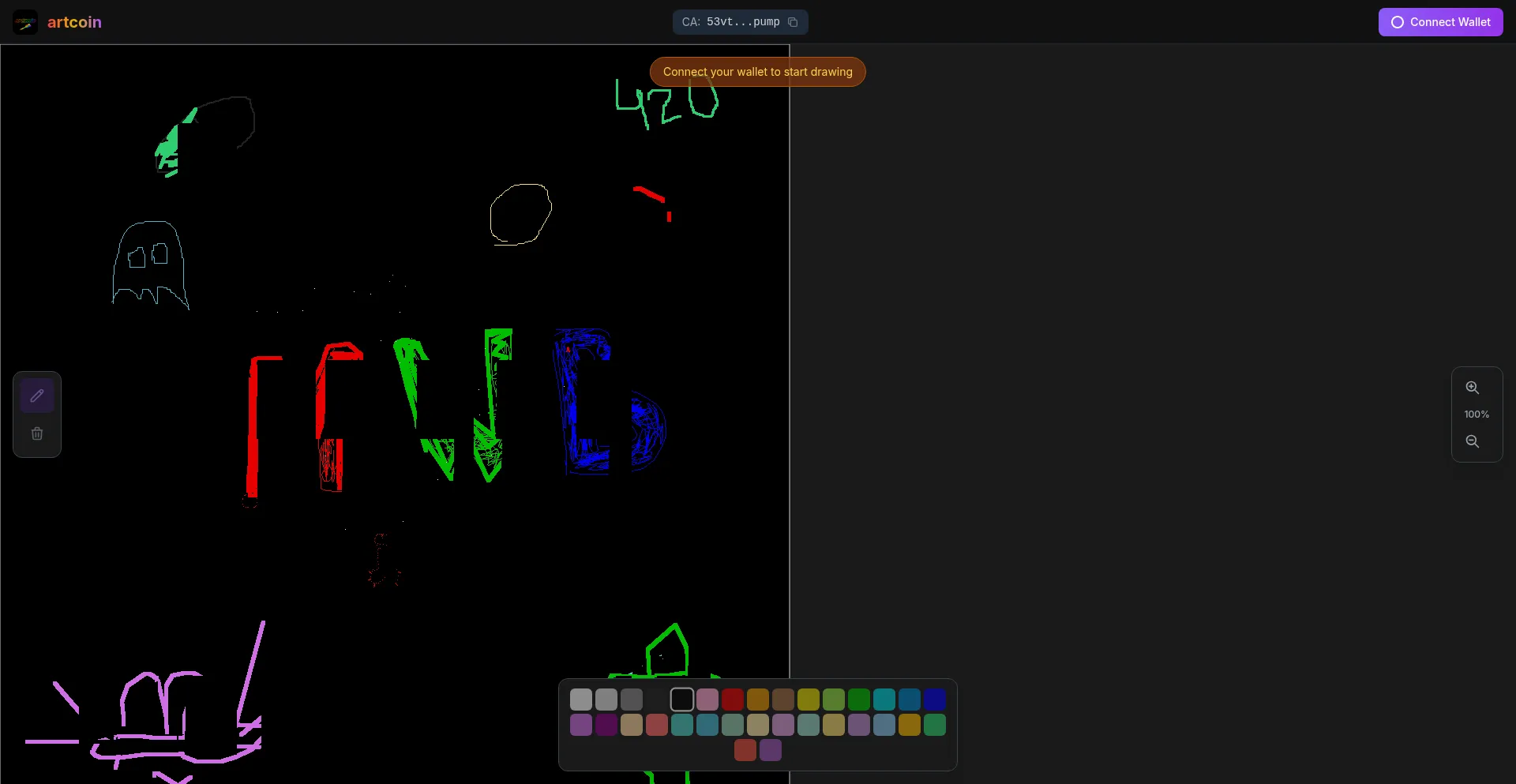
Task: Choose the salmon swatch in the second row
Action: tap(657, 725)
